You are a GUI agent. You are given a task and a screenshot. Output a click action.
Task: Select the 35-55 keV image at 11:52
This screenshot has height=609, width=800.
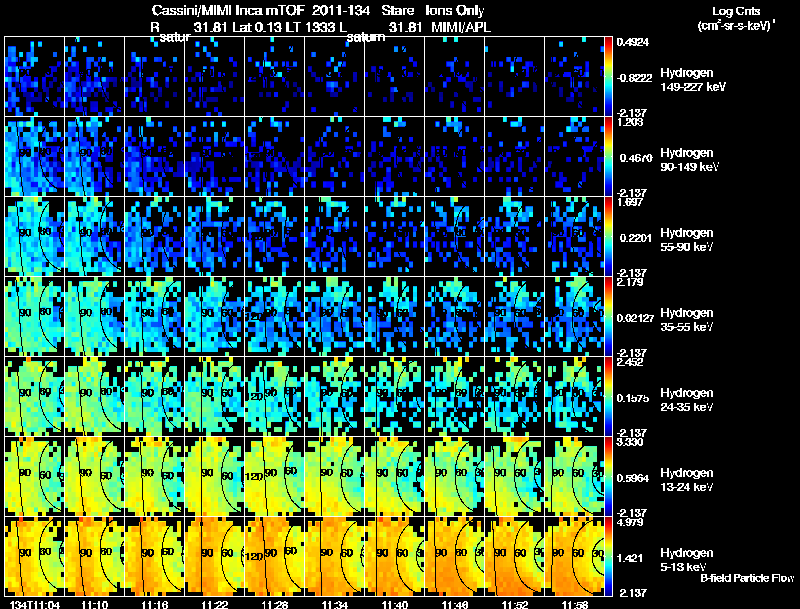click(x=515, y=317)
